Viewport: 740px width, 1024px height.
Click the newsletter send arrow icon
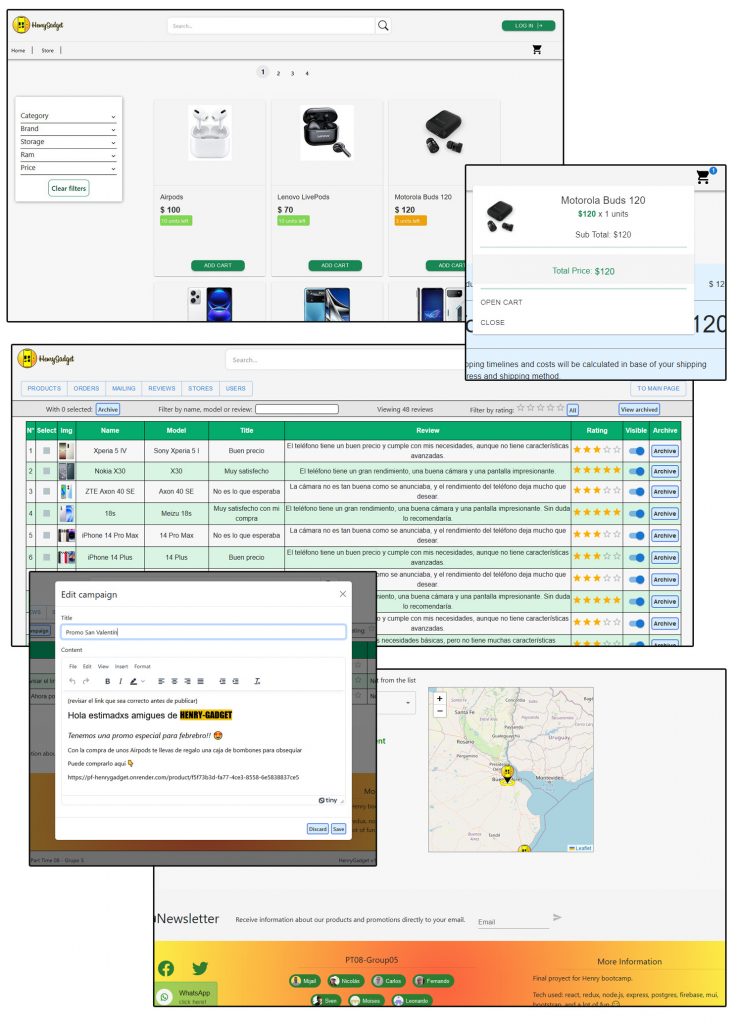click(557, 917)
